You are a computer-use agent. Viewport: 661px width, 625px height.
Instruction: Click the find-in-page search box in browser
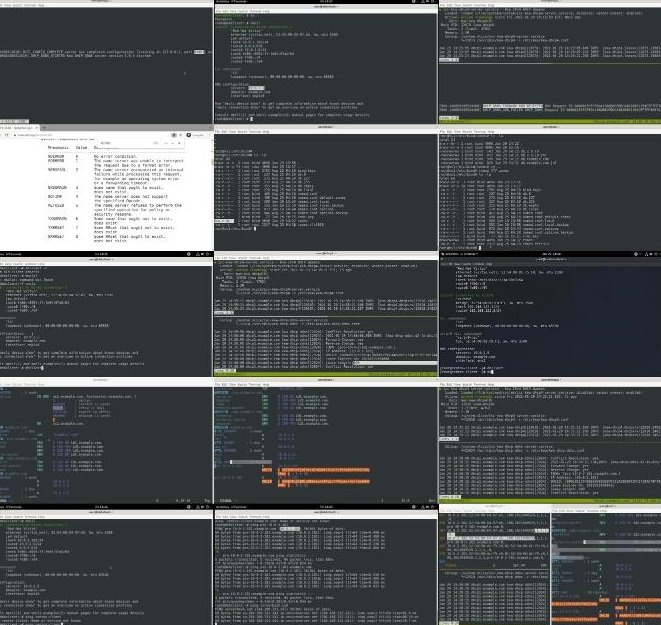click(124, 143)
